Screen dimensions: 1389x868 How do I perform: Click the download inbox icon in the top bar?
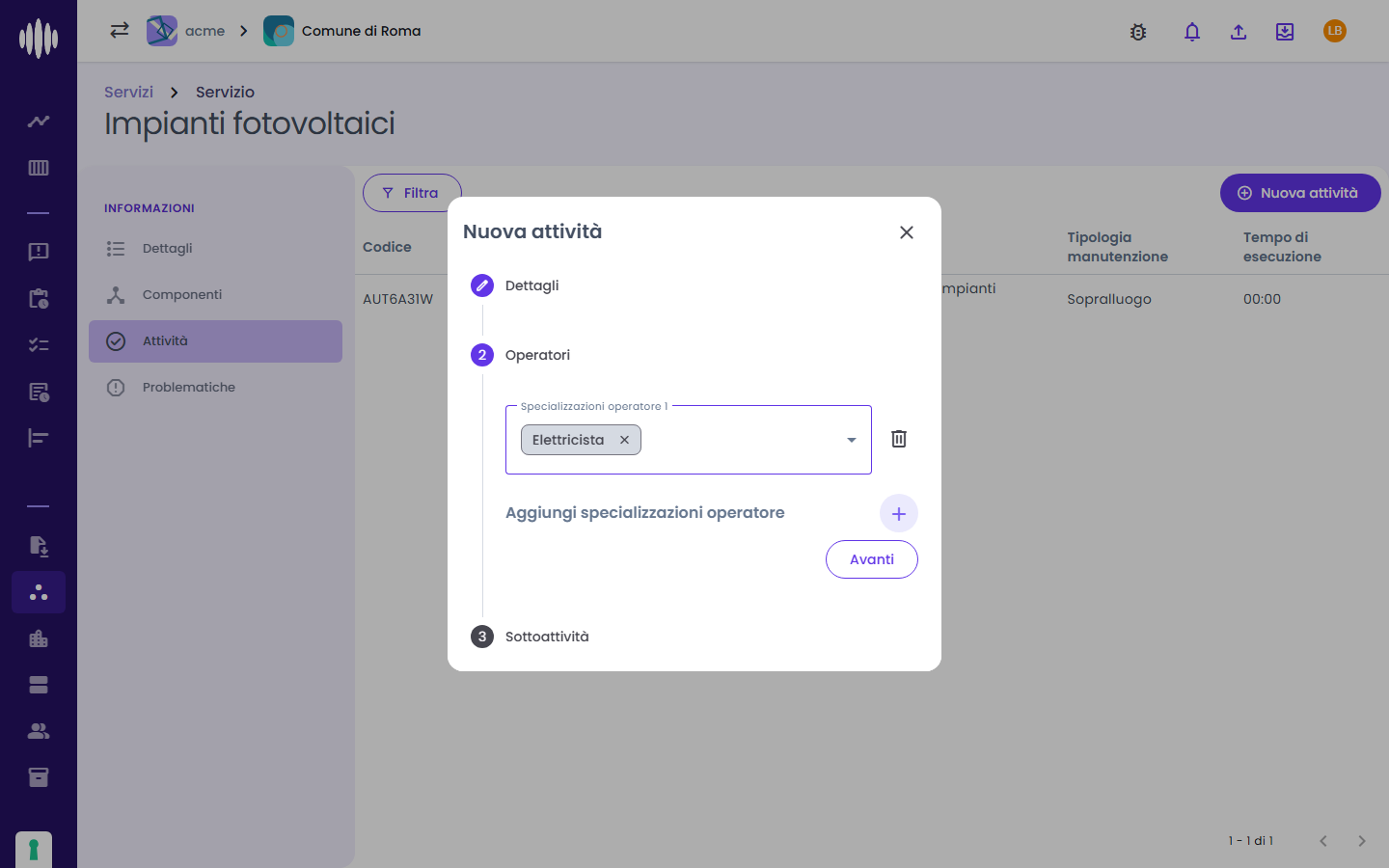point(1285,32)
